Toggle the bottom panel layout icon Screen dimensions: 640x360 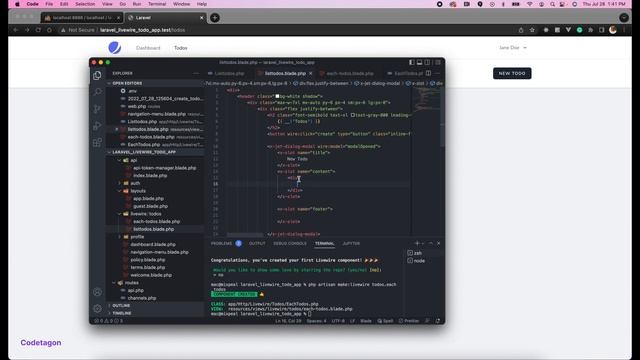[x=420, y=62]
